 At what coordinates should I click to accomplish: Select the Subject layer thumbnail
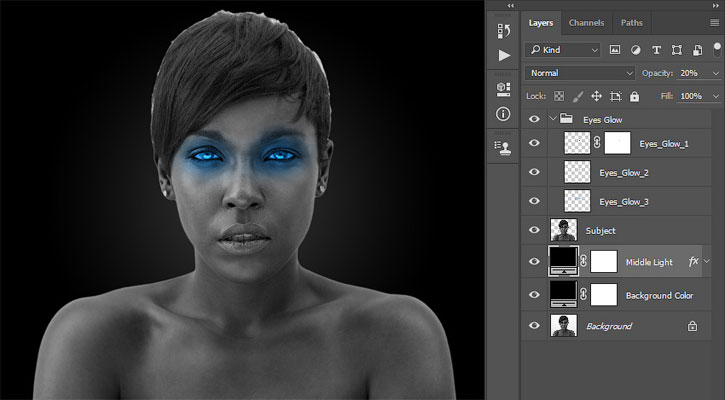click(x=564, y=230)
